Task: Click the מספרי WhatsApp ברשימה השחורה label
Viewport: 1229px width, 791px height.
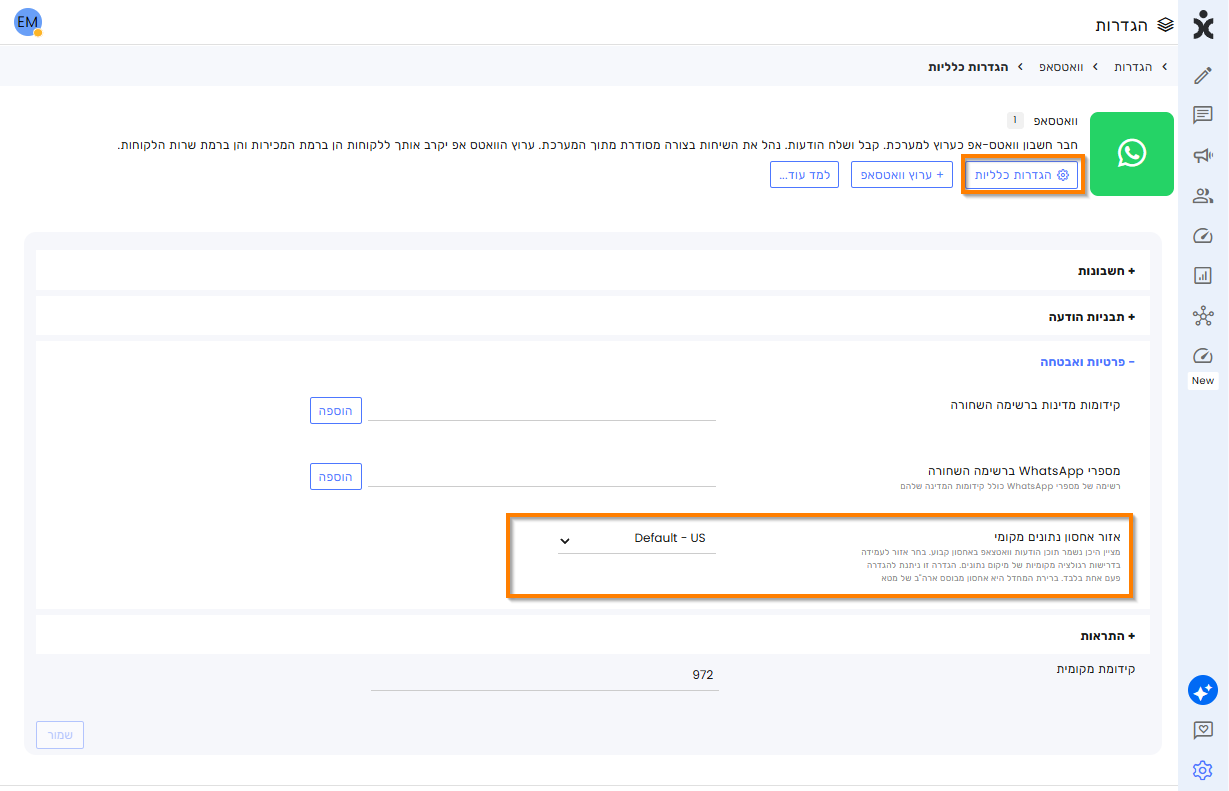Action: (x=1024, y=470)
